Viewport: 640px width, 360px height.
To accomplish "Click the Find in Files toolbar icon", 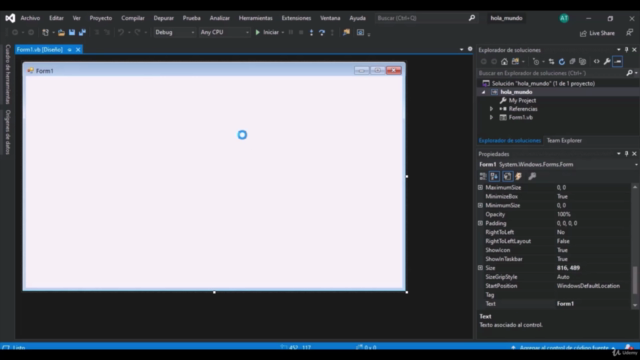I will [x=346, y=32].
